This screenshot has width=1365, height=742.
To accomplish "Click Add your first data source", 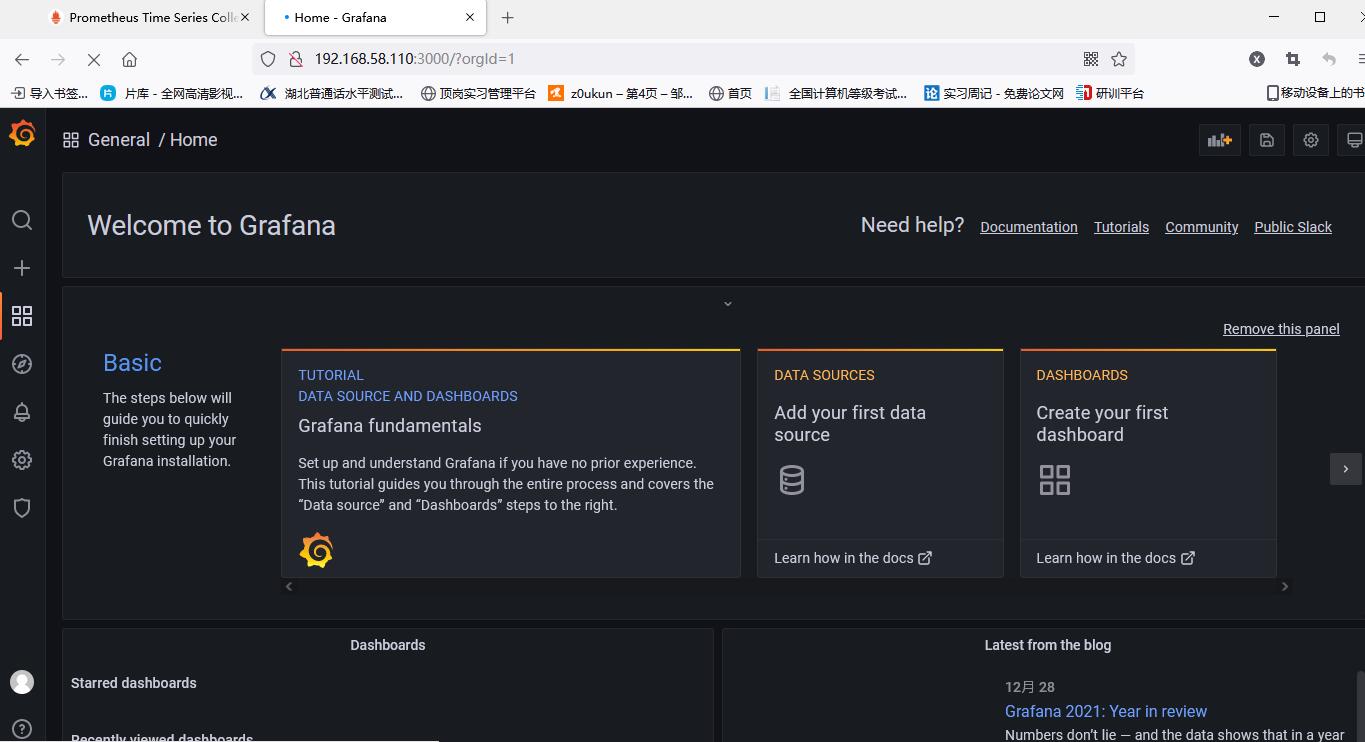I will click(x=850, y=424).
